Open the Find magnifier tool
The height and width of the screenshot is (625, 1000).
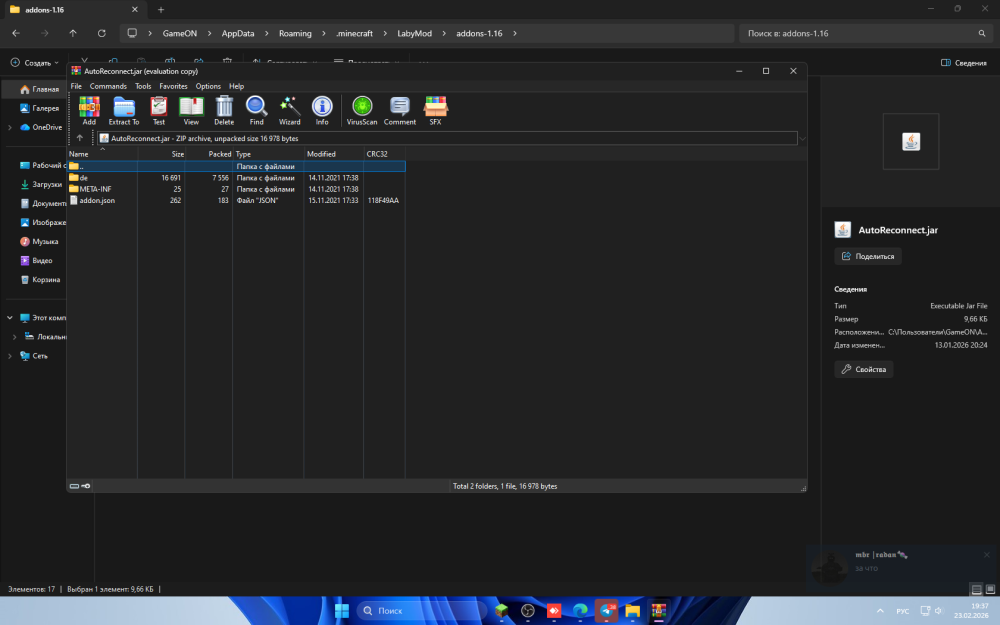point(256,110)
